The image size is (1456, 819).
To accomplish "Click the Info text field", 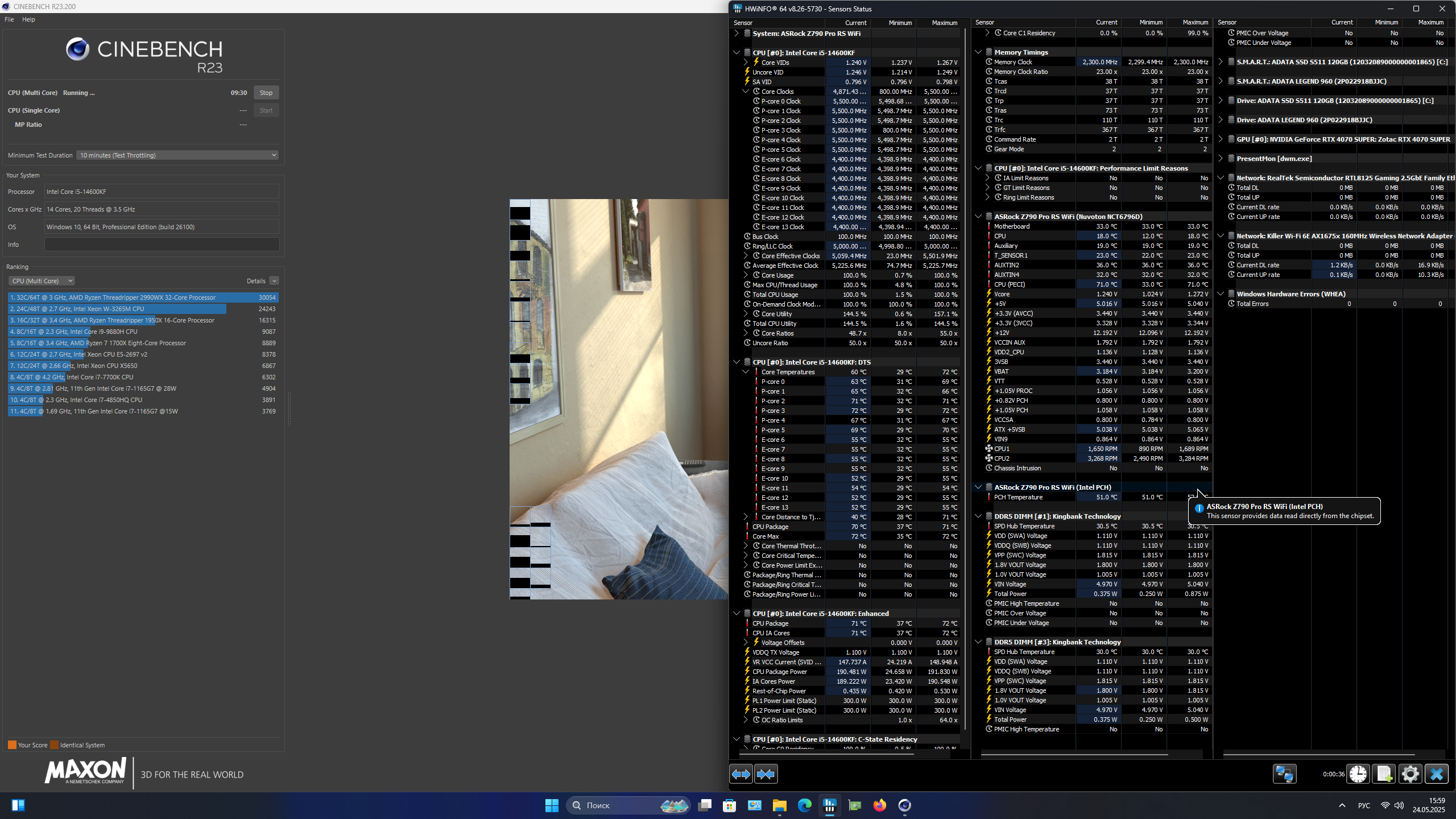I will click(162, 245).
